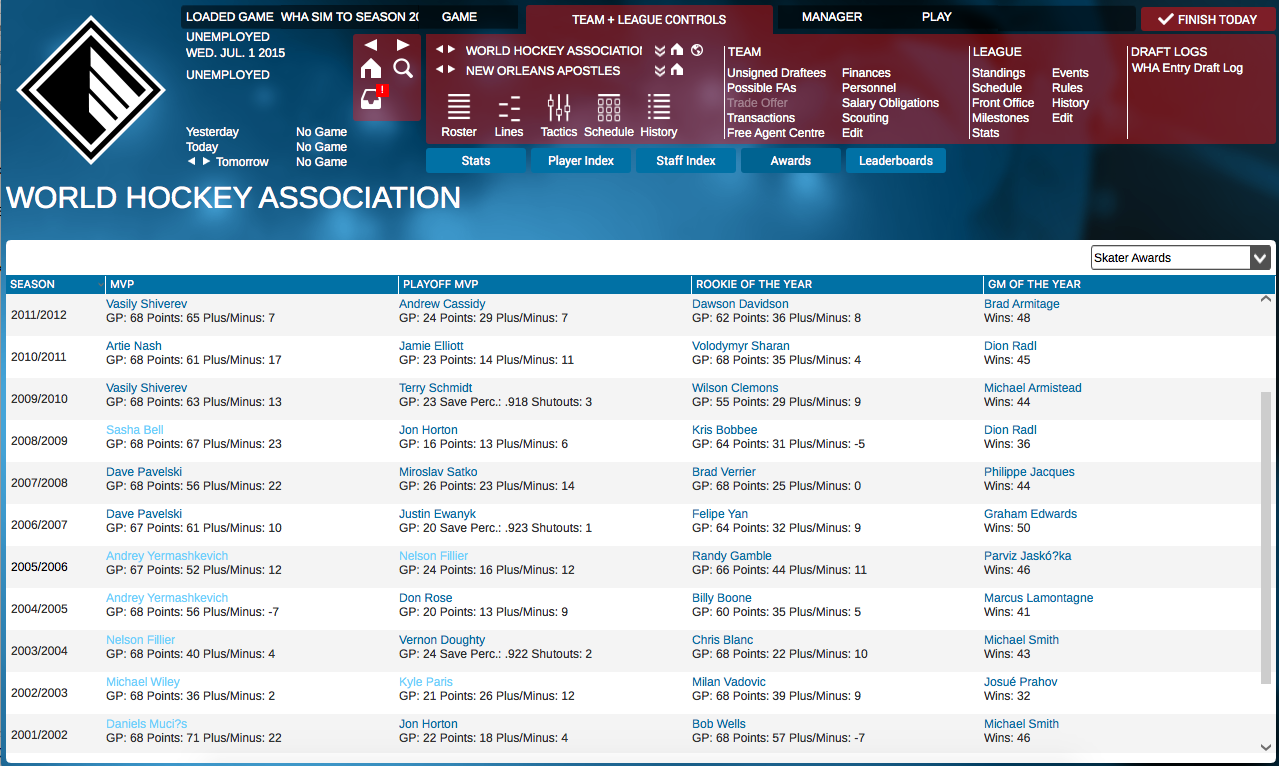The width and height of the screenshot is (1279, 766).
Task: Open MVP Vasily Shiverev for 2011/2012
Action: click(146, 304)
